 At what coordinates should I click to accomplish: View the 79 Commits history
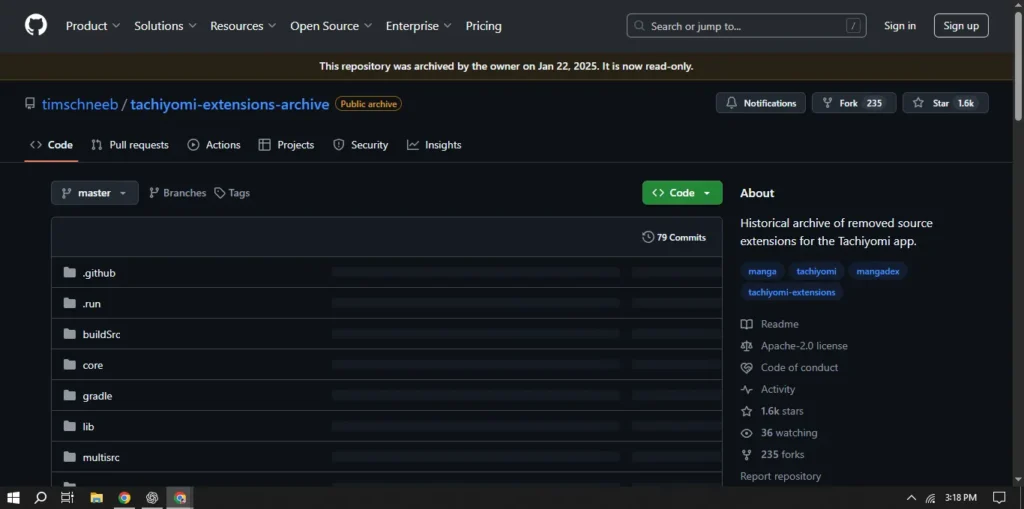pos(674,238)
